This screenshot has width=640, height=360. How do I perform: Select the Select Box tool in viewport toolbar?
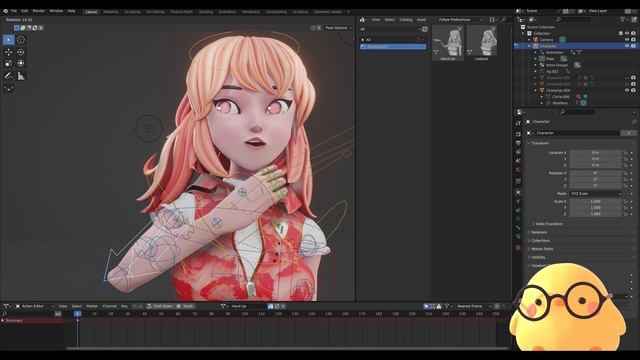pyautogui.click(x=9, y=40)
